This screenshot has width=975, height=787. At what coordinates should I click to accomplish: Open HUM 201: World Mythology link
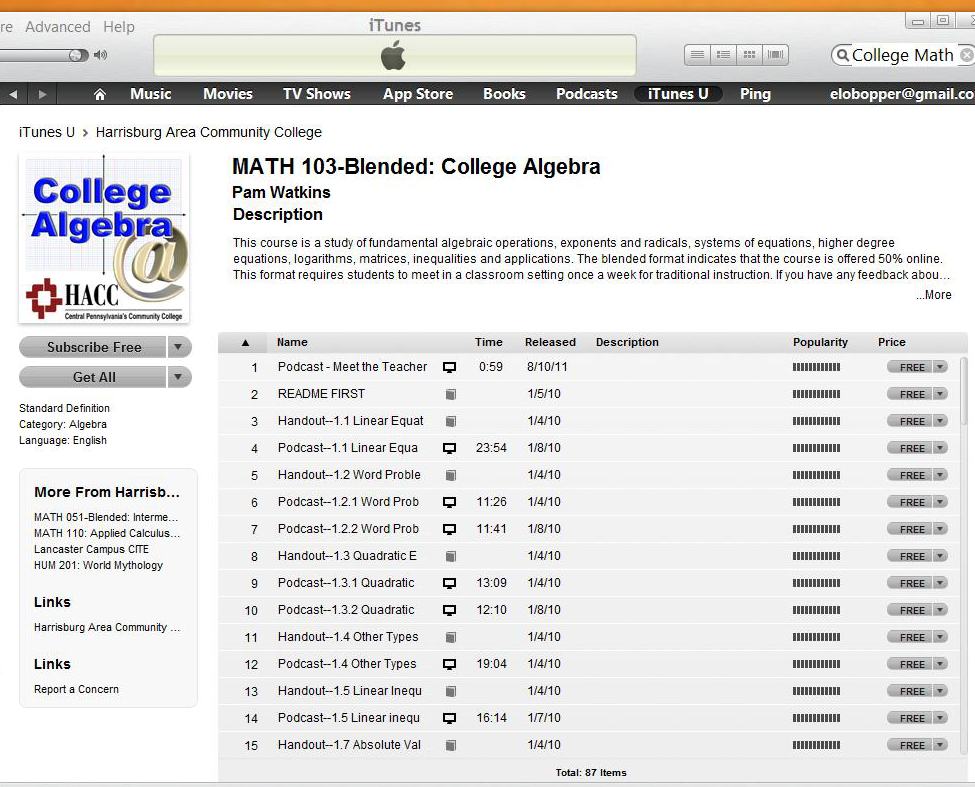click(98, 565)
